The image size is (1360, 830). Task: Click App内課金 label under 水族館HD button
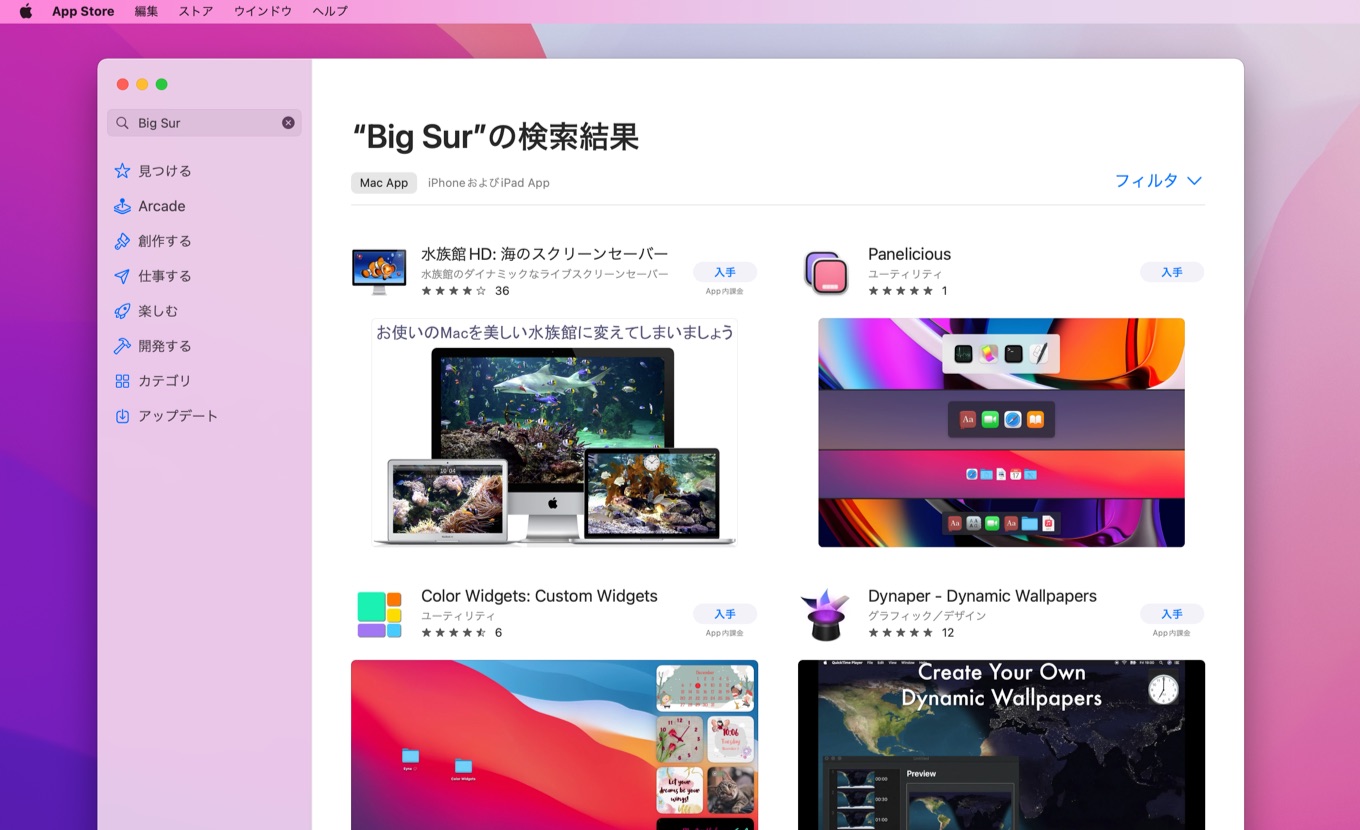725,291
